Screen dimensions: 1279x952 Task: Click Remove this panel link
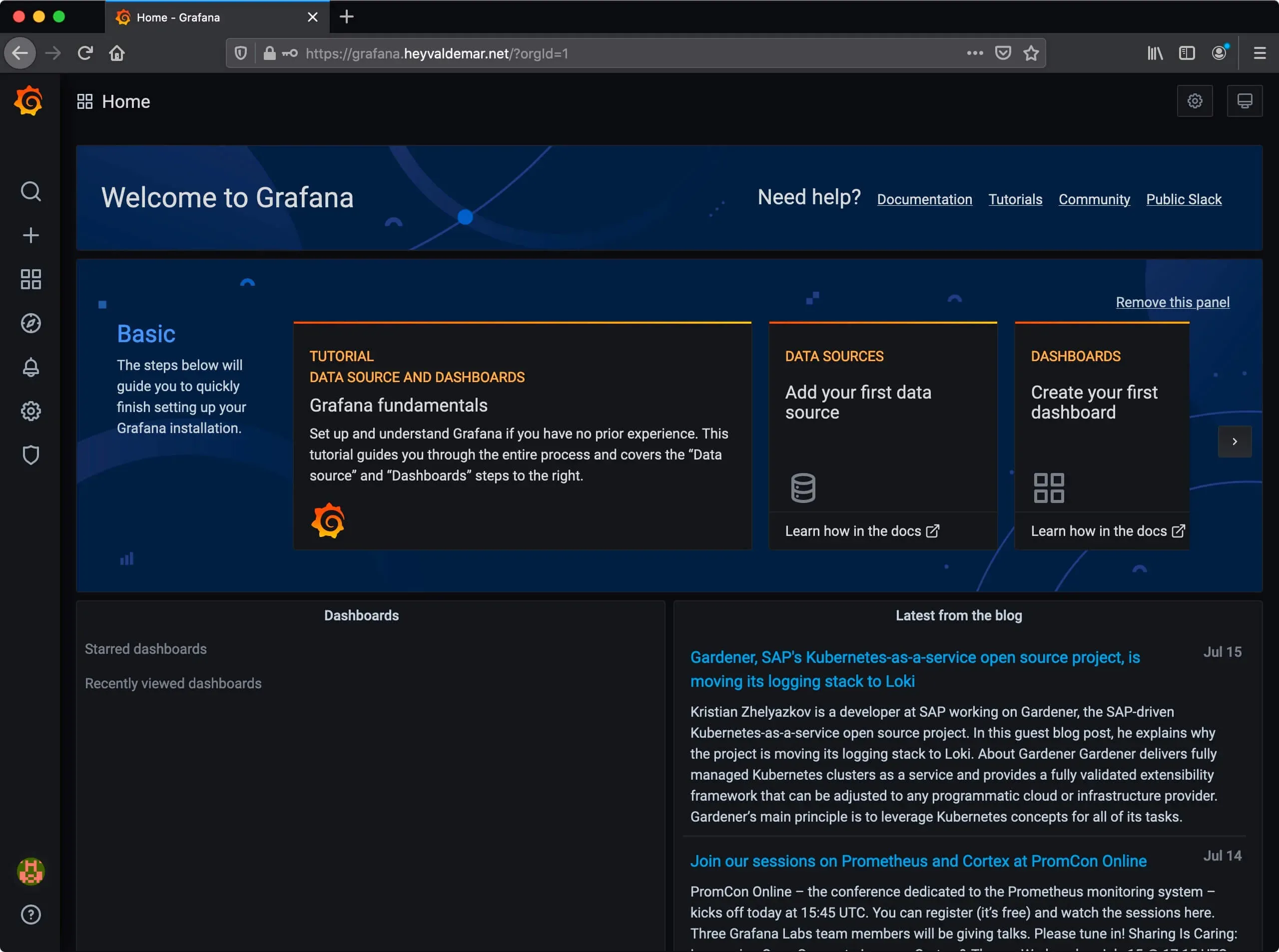click(x=1173, y=303)
